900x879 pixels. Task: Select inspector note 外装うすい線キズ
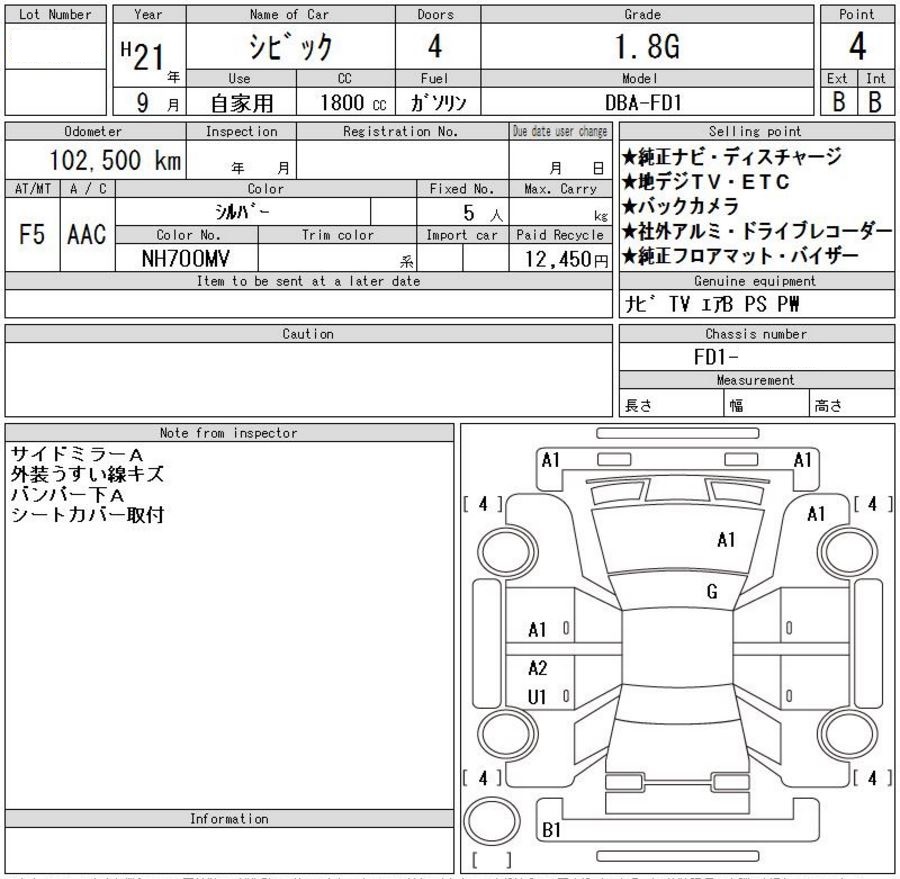tap(87, 474)
